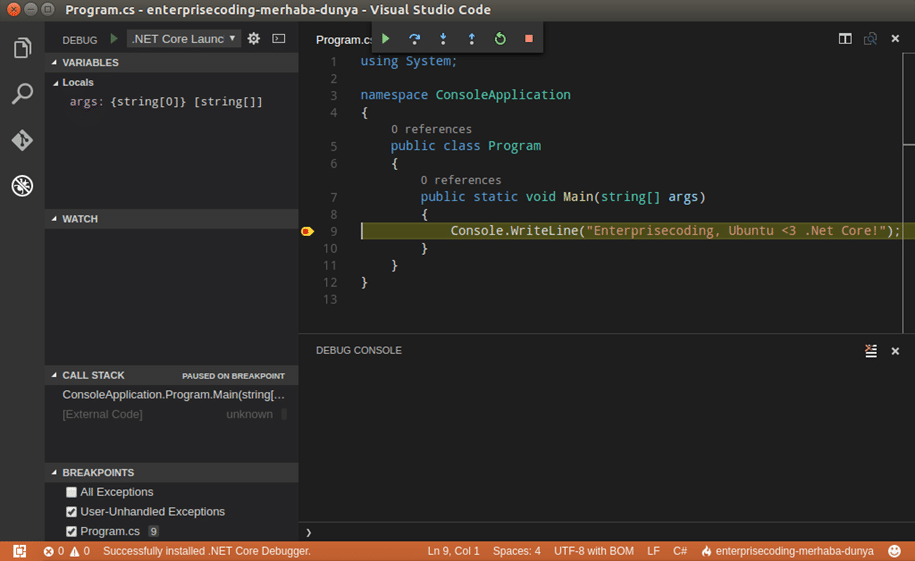This screenshot has width=915, height=561.
Task: Open the Explorer view in activity bar
Action: click(x=22, y=48)
